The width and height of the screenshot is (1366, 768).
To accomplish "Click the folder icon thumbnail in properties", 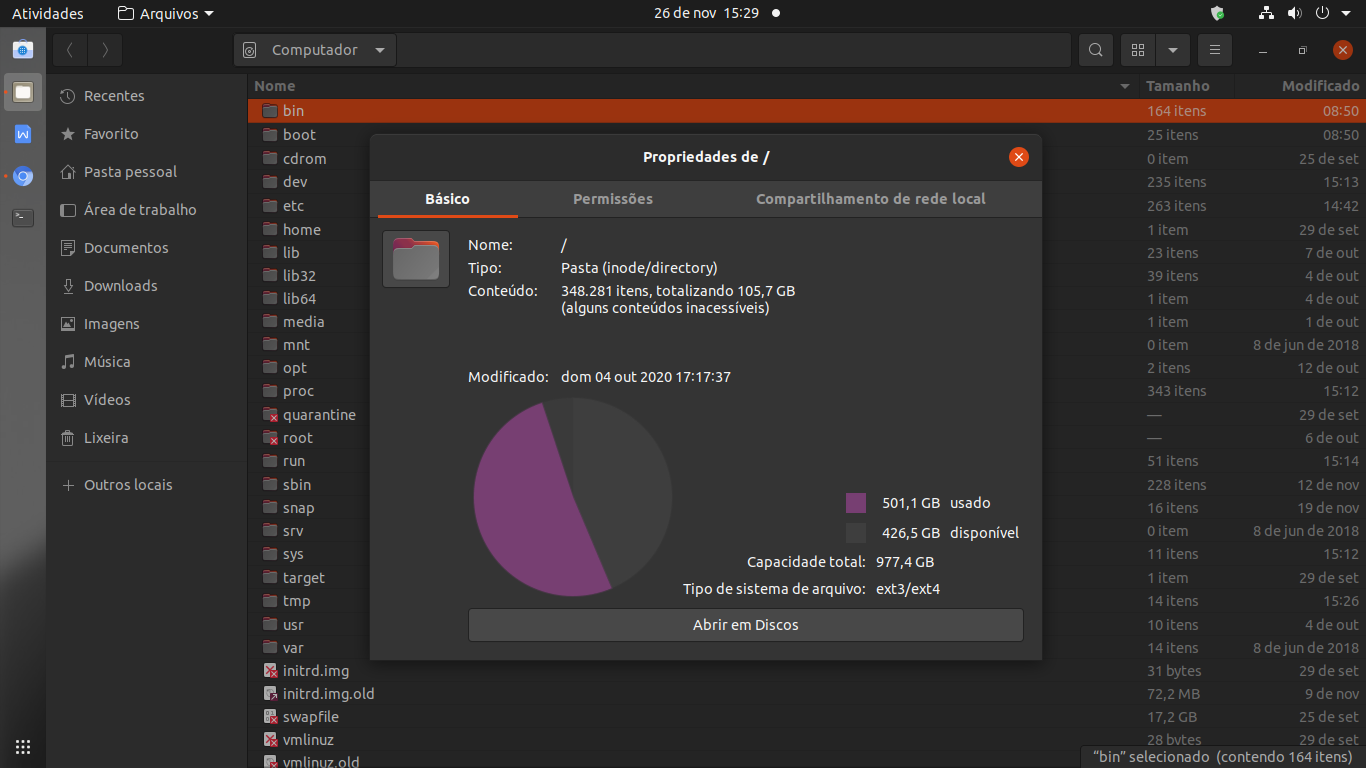I will pos(416,259).
